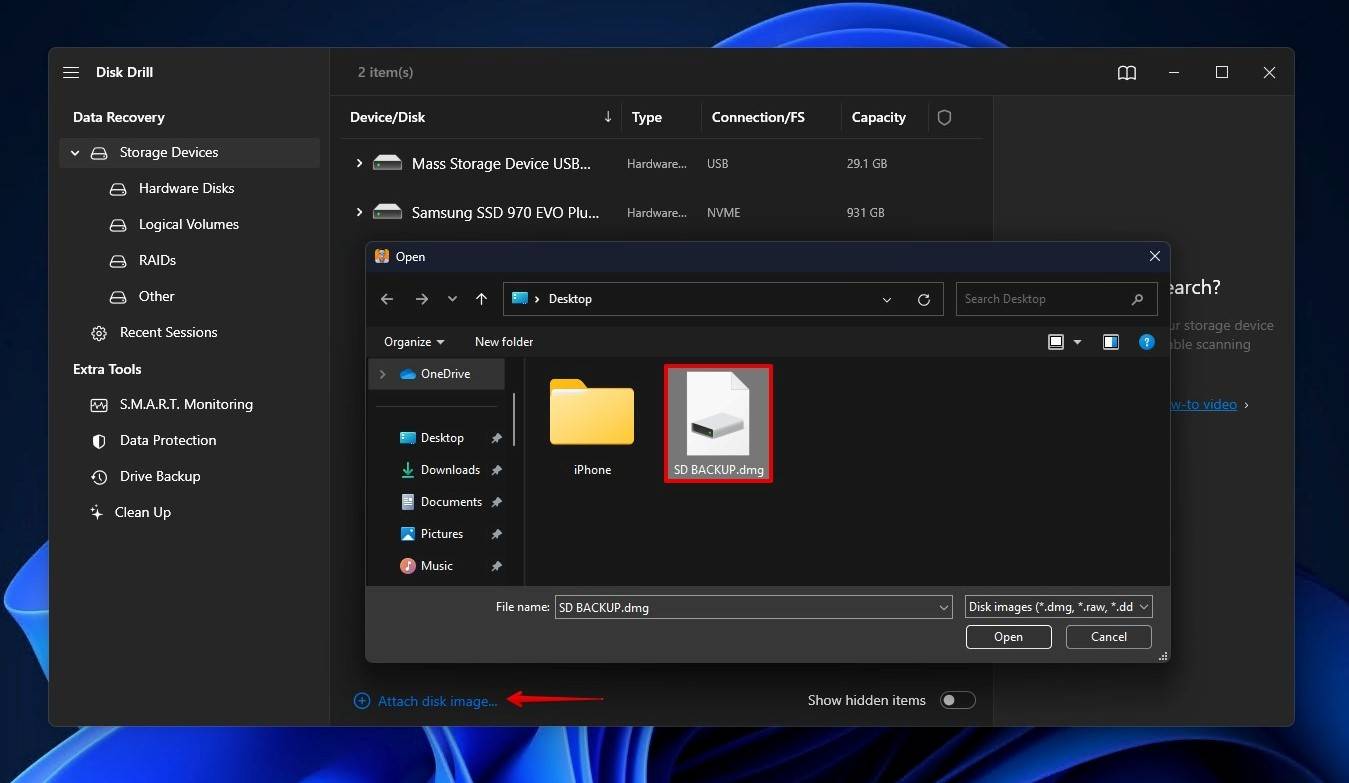Image resolution: width=1349 pixels, height=783 pixels.
Task: Click the File name field
Action: pos(753,607)
